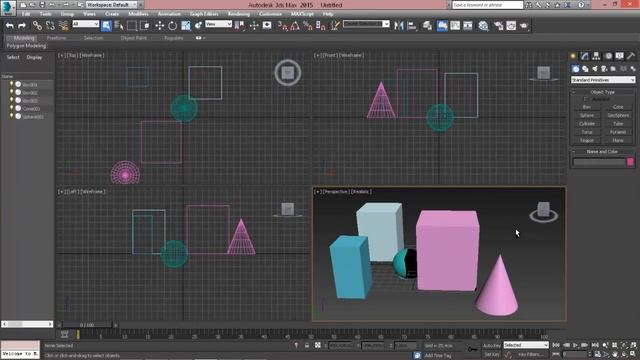Screen dimensions: 640x360
Task: Collapse the Object Type rollout
Action: point(602,92)
